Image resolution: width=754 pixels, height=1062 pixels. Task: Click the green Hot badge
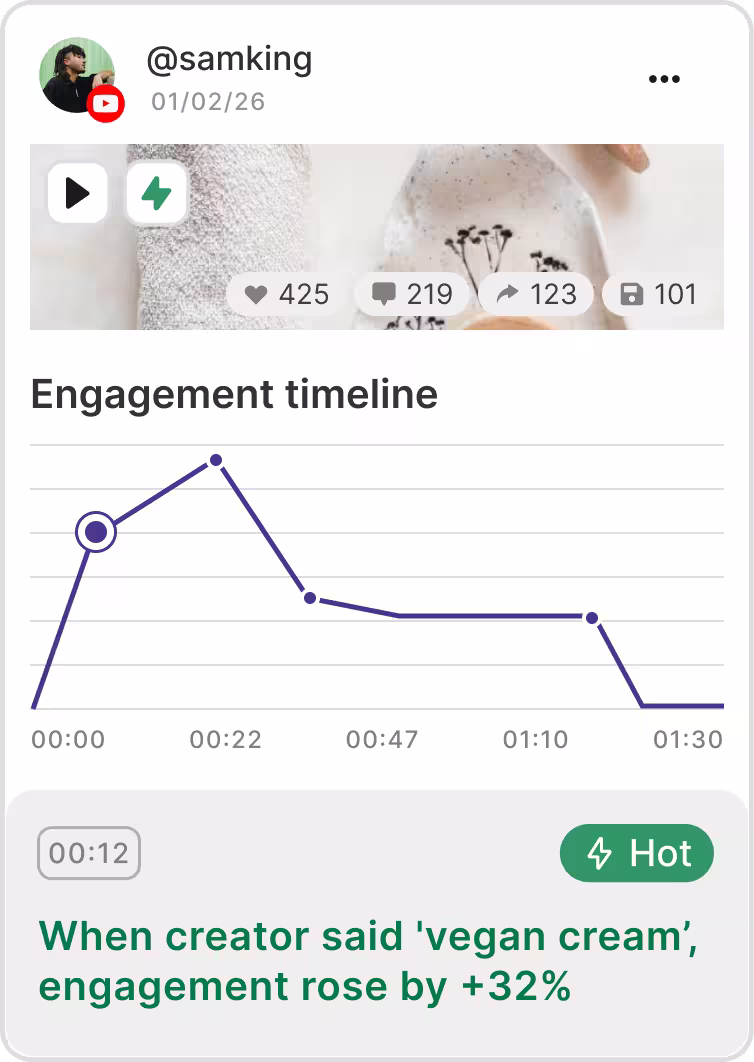tap(637, 853)
